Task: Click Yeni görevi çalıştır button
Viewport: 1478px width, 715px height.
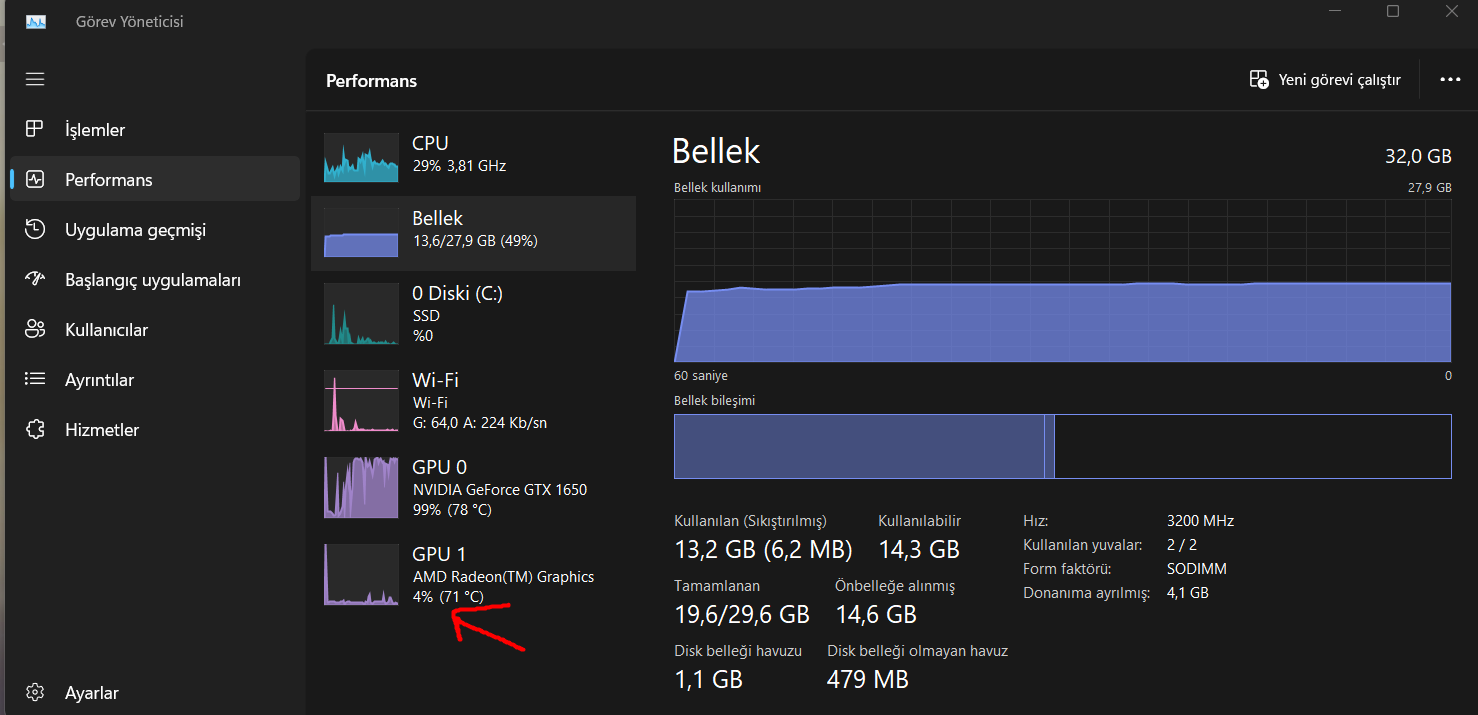Action: coord(1325,80)
